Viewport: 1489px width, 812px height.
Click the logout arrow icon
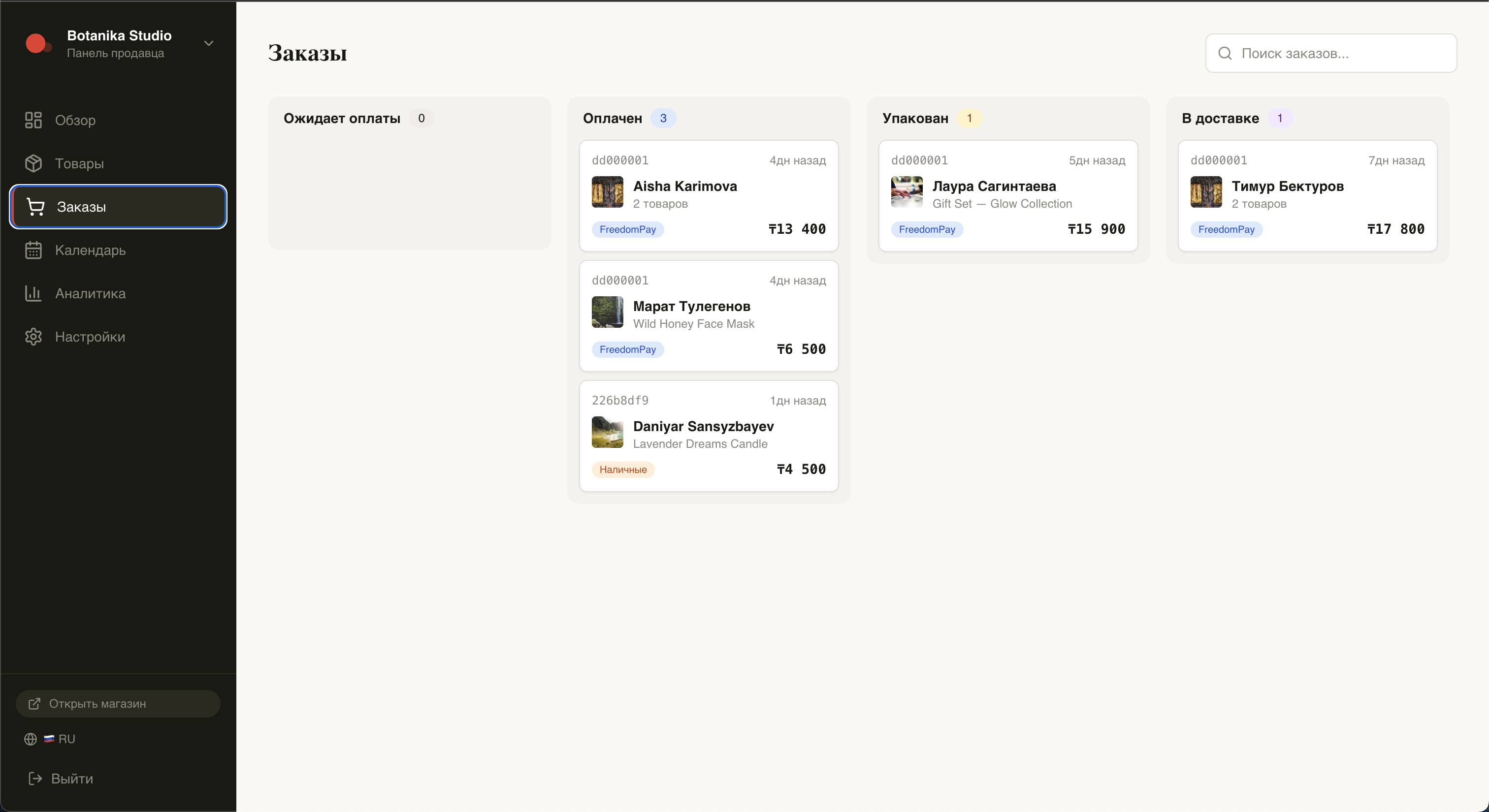[x=35, y=779]
